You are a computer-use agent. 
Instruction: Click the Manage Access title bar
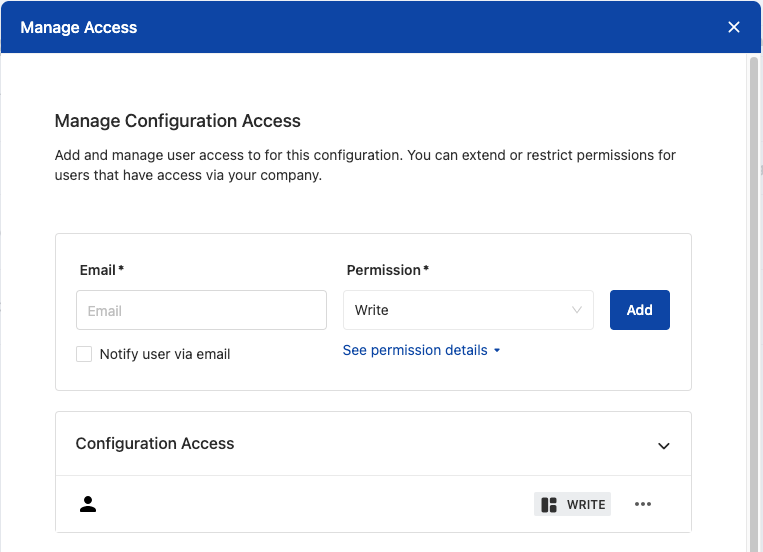tap(381, 27)
